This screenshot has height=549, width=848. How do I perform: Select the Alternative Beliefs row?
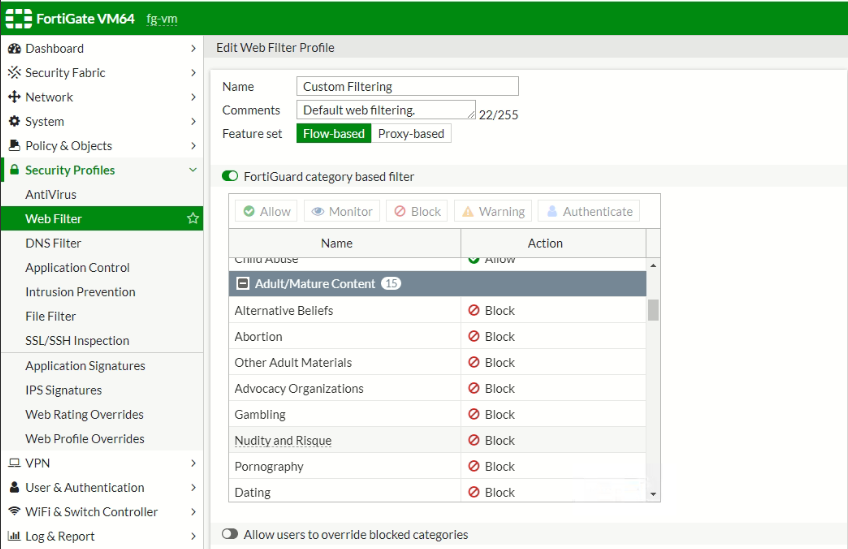(438, 310)
